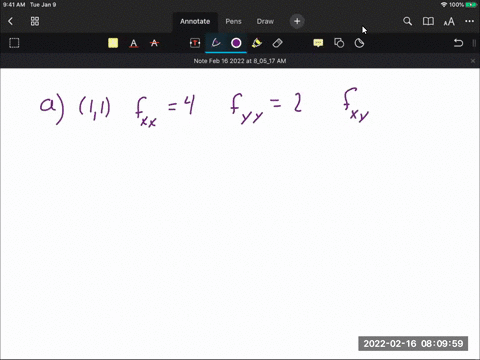Viewport: 480px width, 360px height.
Task: Open search with the magnifier icon
Action: click(407, 21)
